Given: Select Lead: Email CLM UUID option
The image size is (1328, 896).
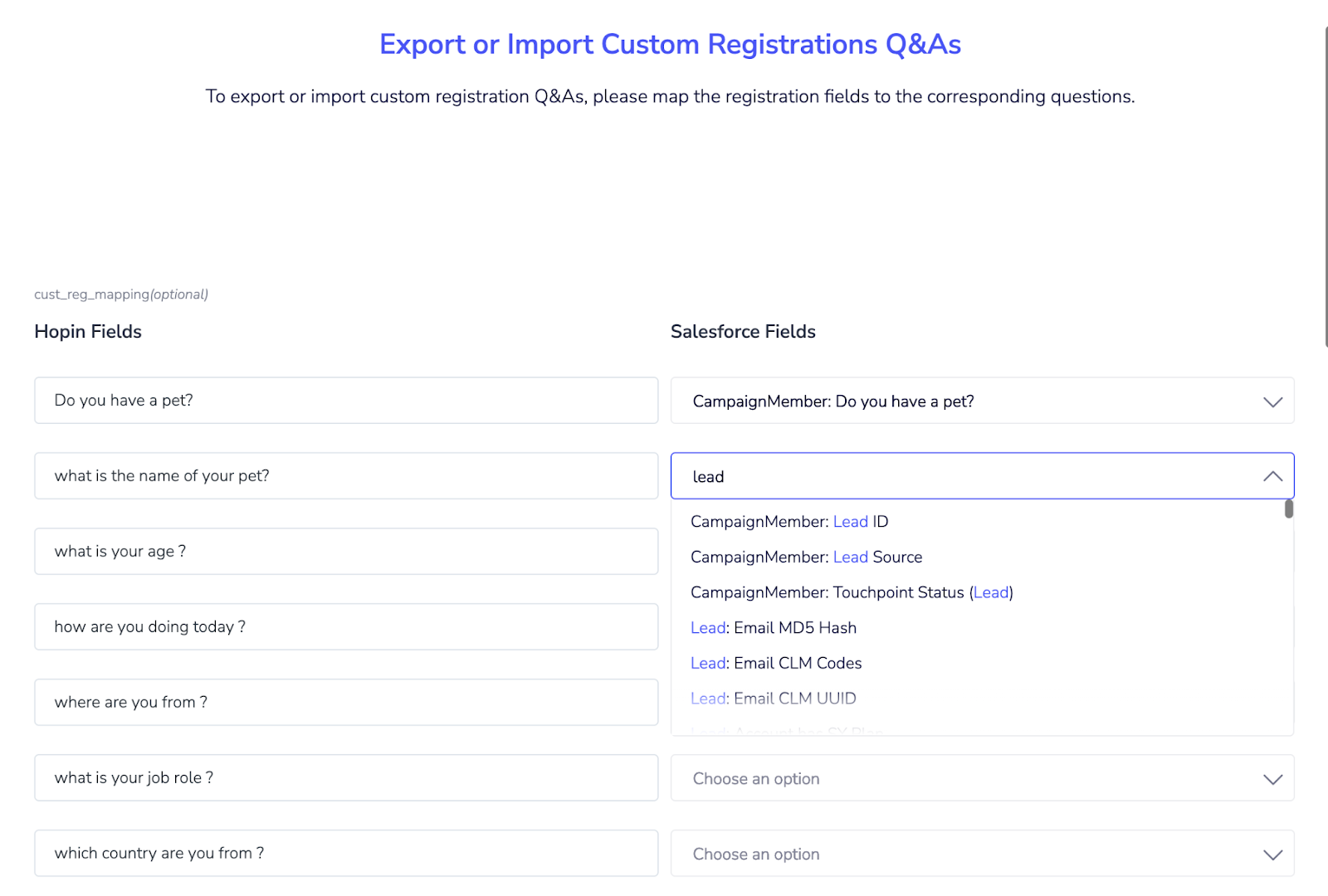Looking at the screenshot, I should 774,699.
